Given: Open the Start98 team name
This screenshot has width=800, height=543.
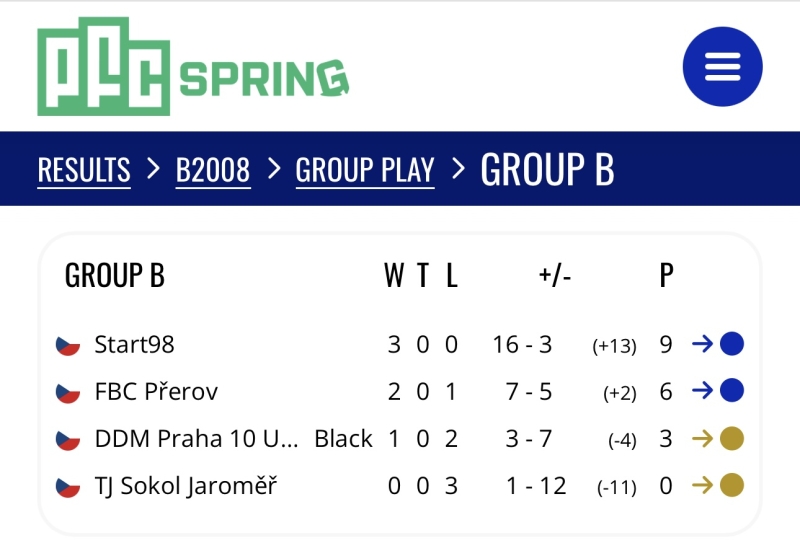Looking at the screenshot, I should (135, 344).
